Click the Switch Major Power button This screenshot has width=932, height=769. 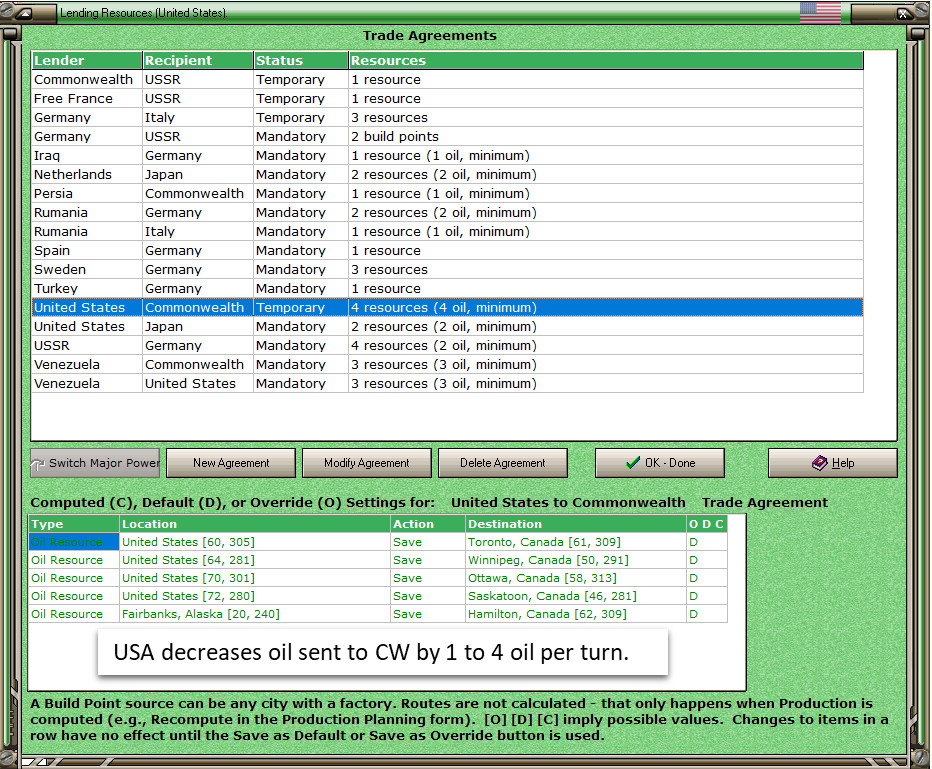[95, 463]
